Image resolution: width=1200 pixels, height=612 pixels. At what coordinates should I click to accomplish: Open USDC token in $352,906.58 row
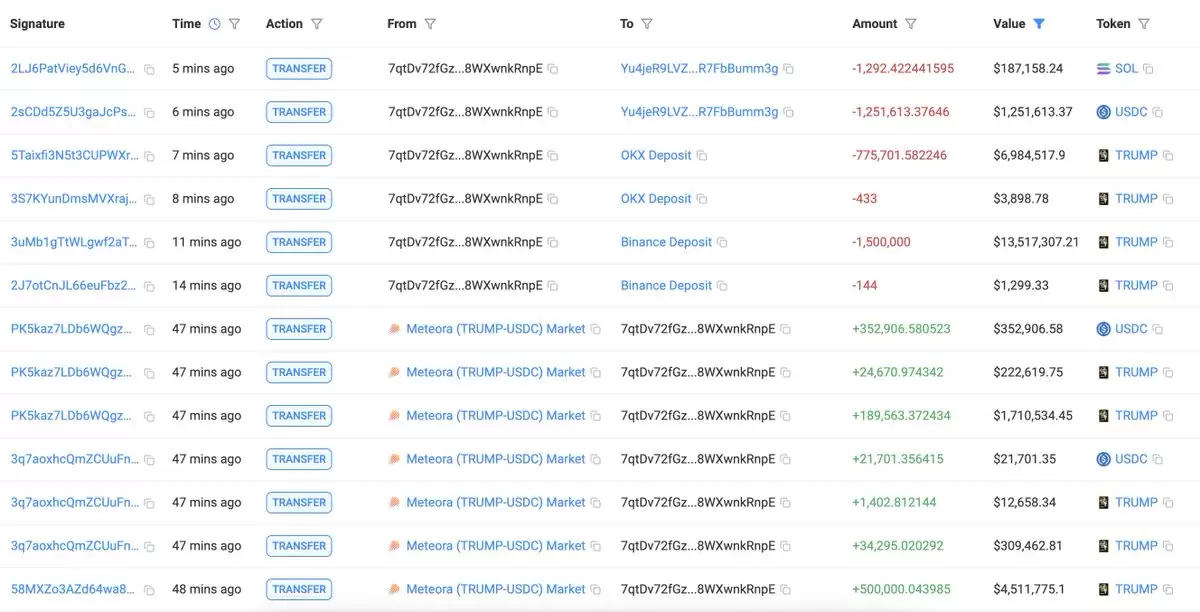click(x=1131, y=328)
